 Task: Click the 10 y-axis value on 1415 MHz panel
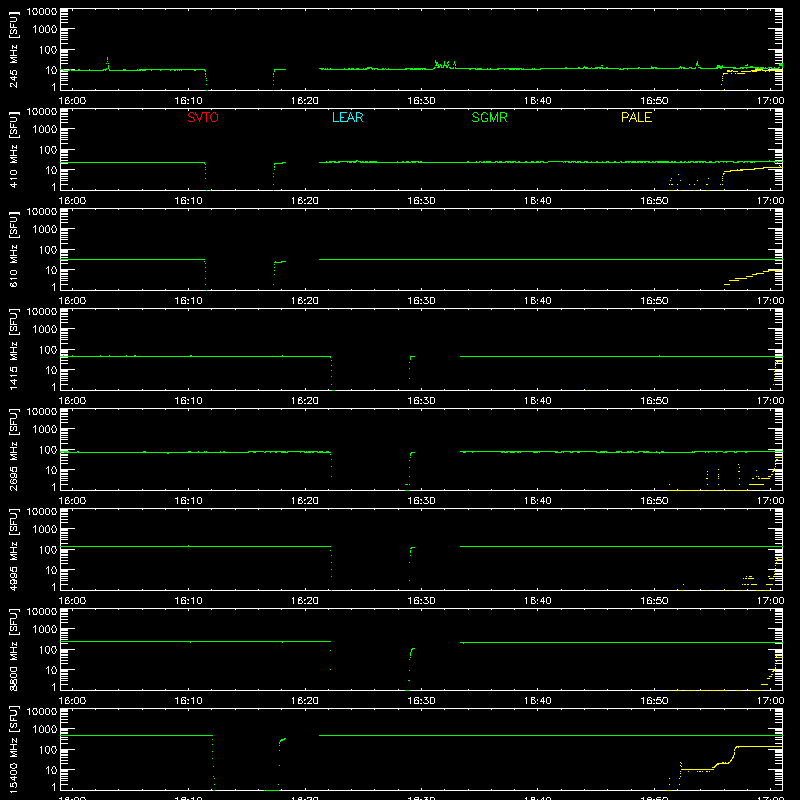pos(51,370)
